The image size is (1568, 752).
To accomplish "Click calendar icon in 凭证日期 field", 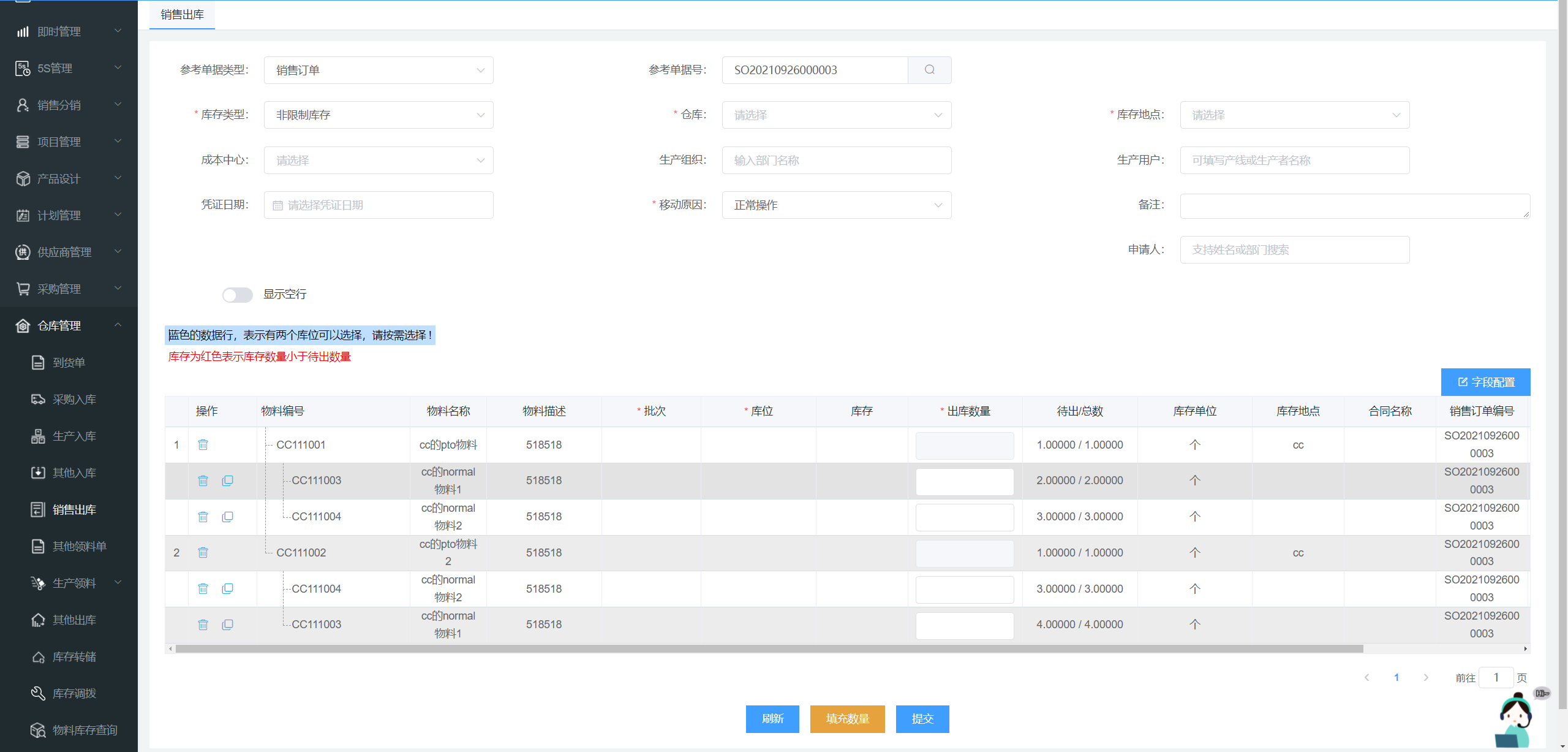I will pos(277,205).
